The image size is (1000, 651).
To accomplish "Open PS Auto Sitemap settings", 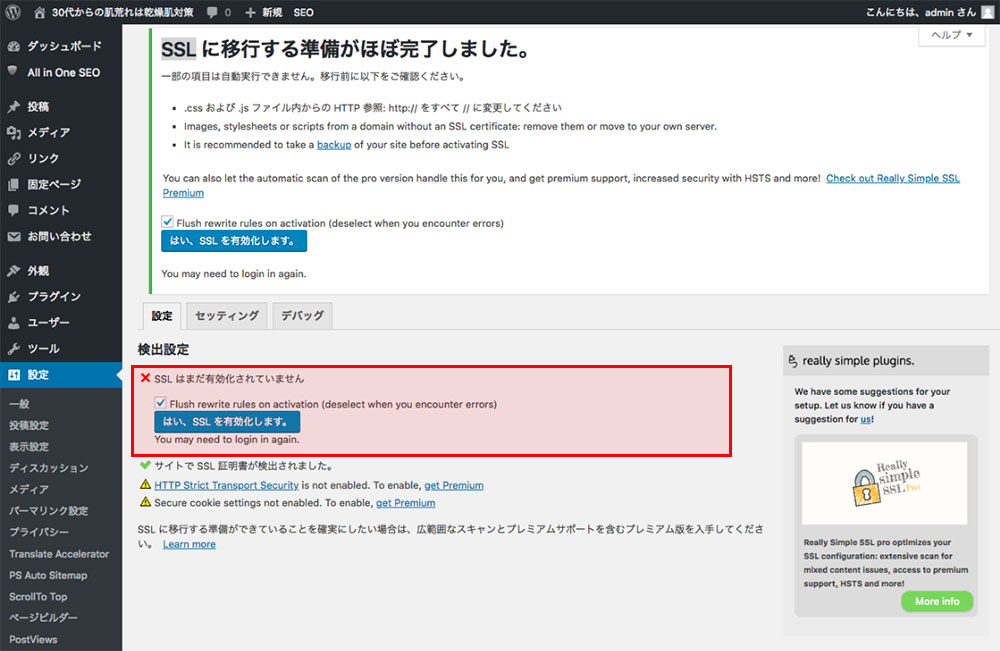I will [x=48, y=575].
